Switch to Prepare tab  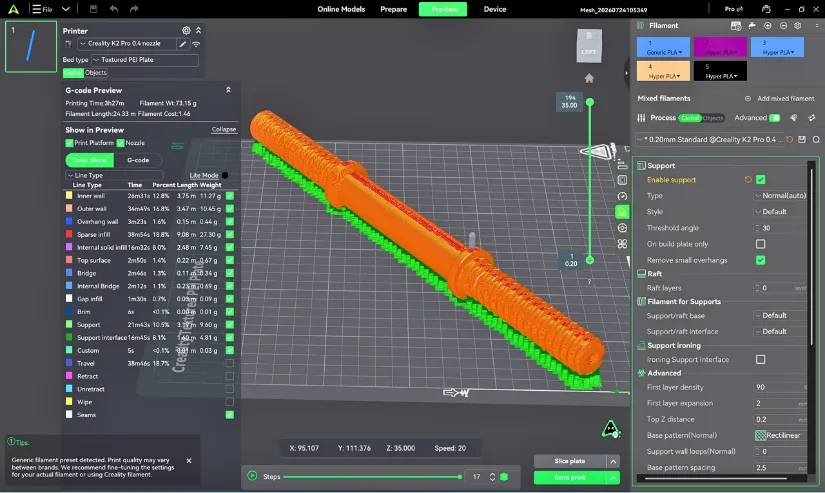click(x=394, y=9)
